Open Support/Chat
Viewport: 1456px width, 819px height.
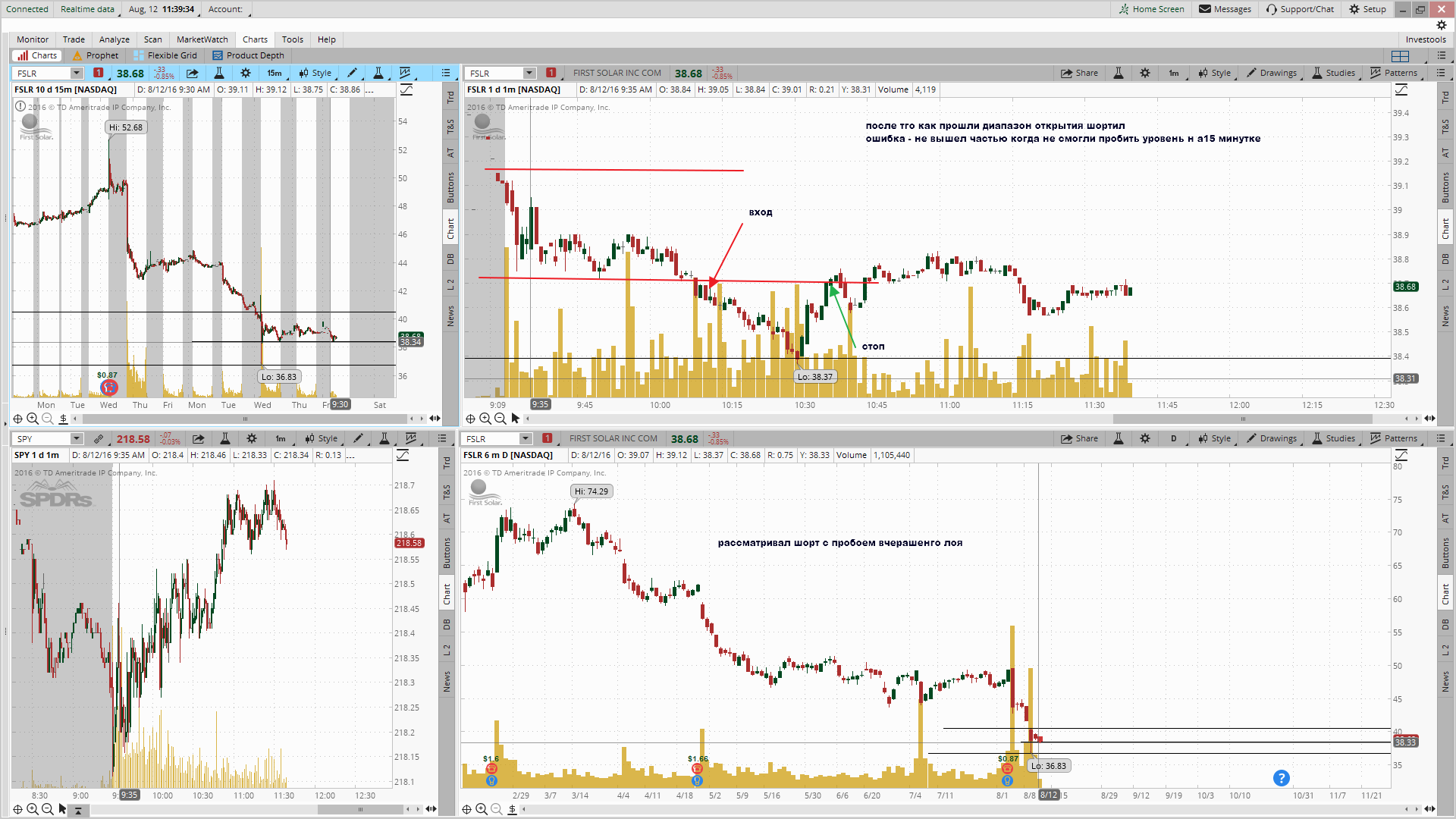(1301, 9)
